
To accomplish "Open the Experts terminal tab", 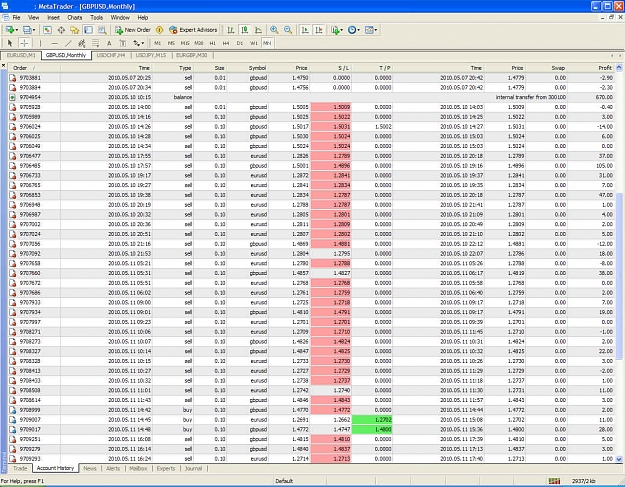I will pyautogui.click(x=166, y=468).
